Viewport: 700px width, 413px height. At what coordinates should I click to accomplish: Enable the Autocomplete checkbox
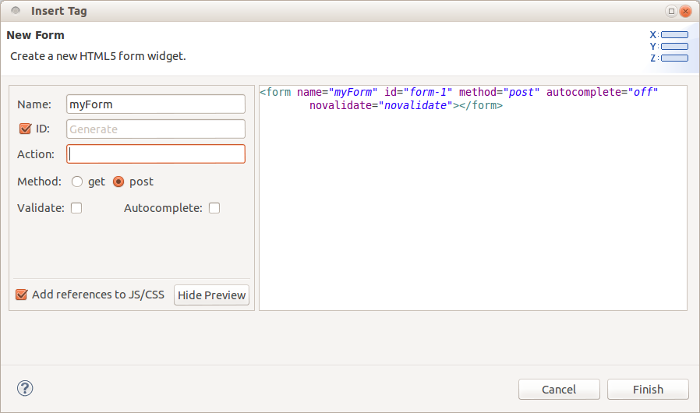214,208
